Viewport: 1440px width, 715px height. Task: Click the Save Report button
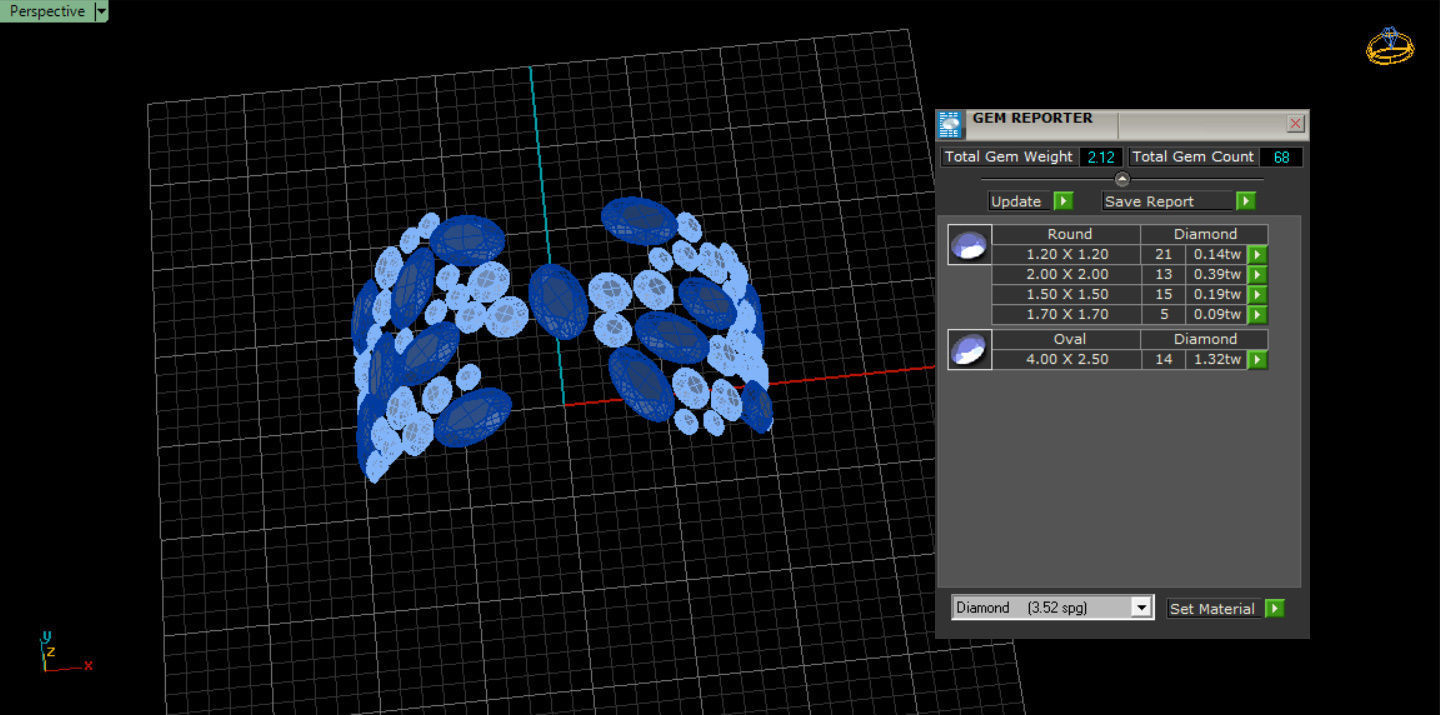tap(1168, 201)
